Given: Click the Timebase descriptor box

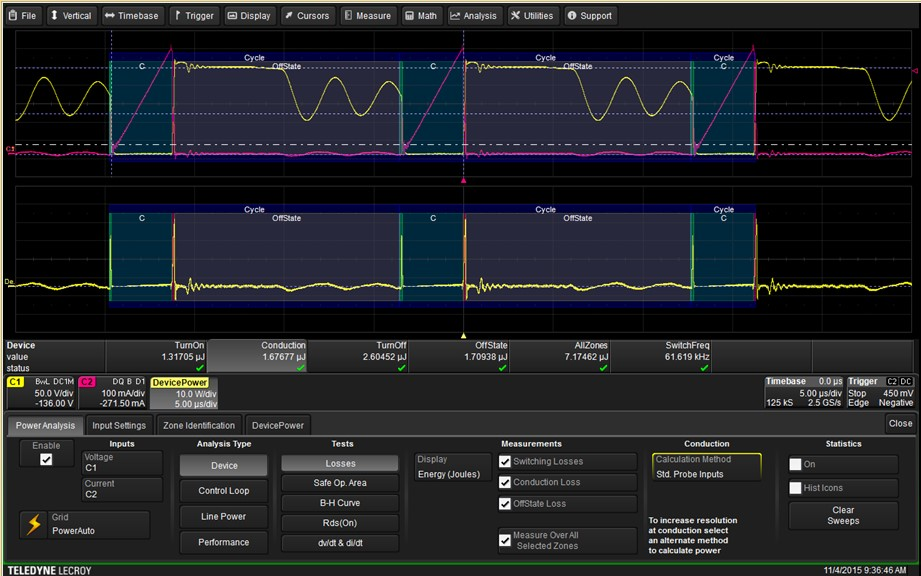Looking at the screenshot, I should (803, 394).
